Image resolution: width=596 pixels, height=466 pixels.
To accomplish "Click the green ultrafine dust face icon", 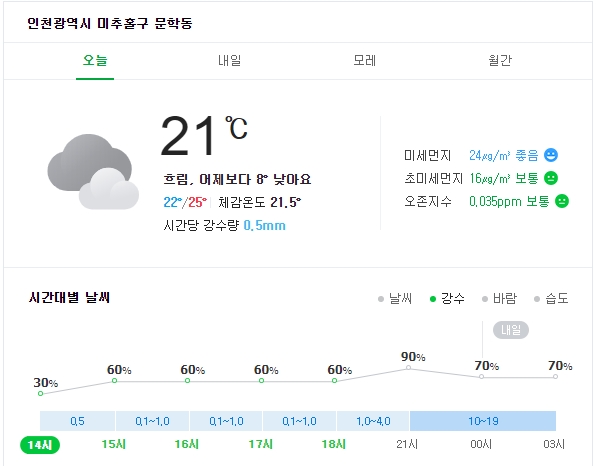I will [551, 178].
